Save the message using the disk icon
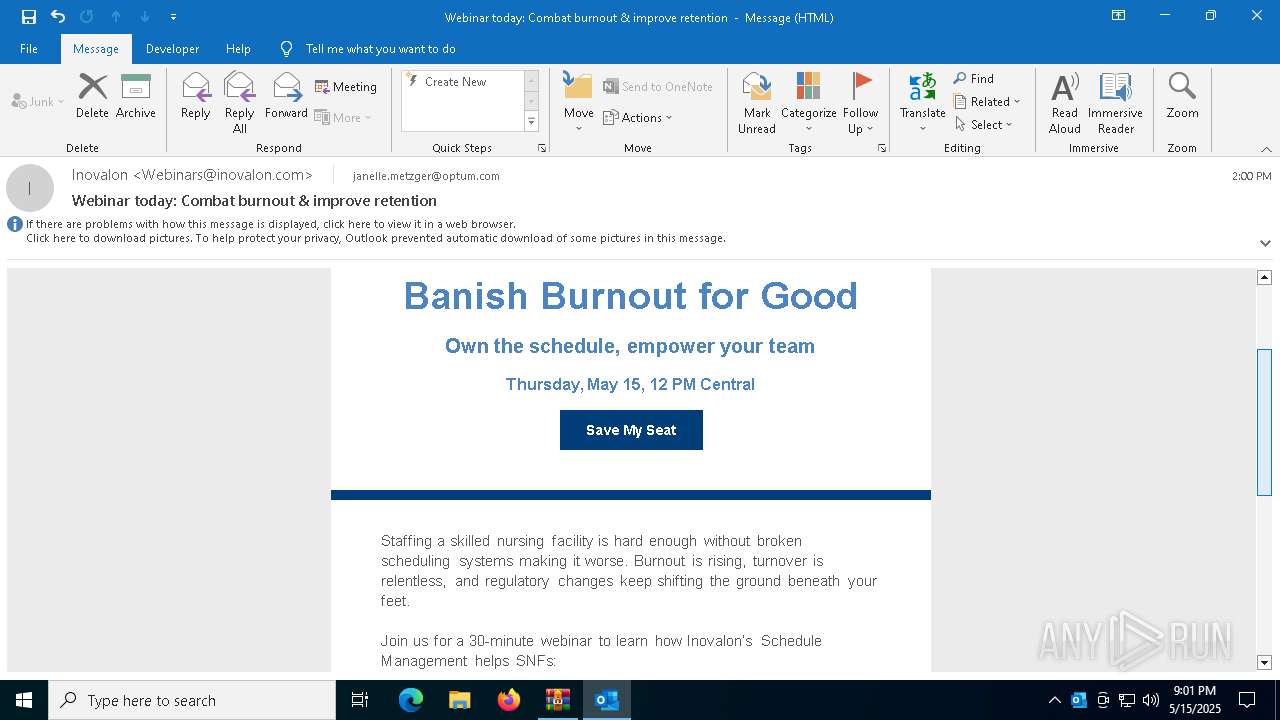 (x=29, y=17)
